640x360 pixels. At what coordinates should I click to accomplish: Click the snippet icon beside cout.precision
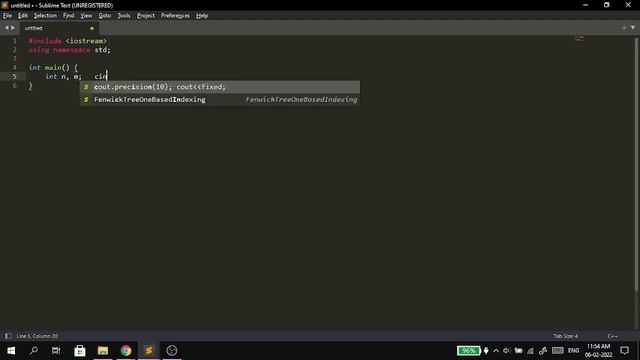[86, 87]
